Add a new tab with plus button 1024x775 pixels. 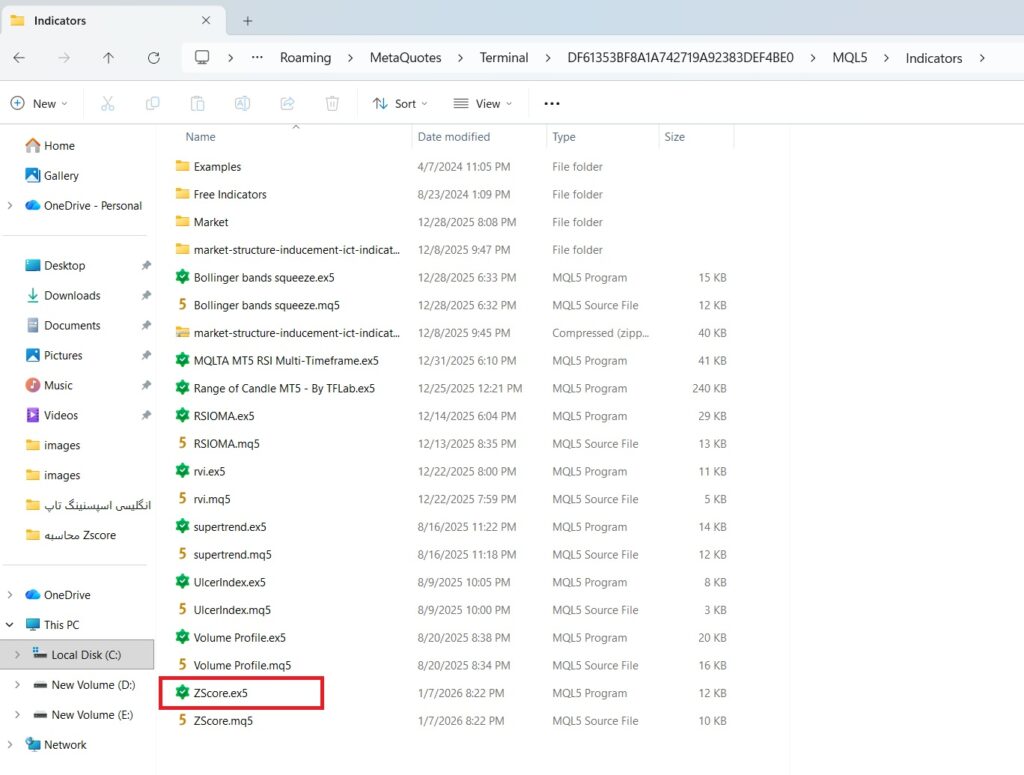click(x=248, y=21)
